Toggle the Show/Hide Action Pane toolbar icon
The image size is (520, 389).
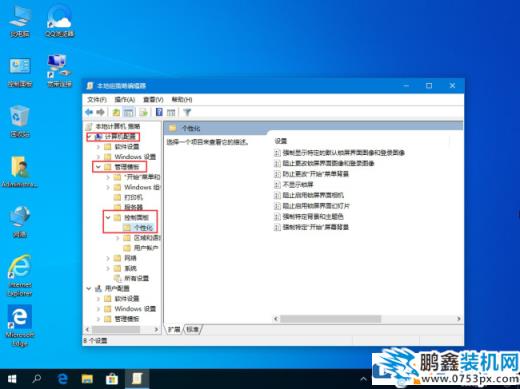point(171,112)
